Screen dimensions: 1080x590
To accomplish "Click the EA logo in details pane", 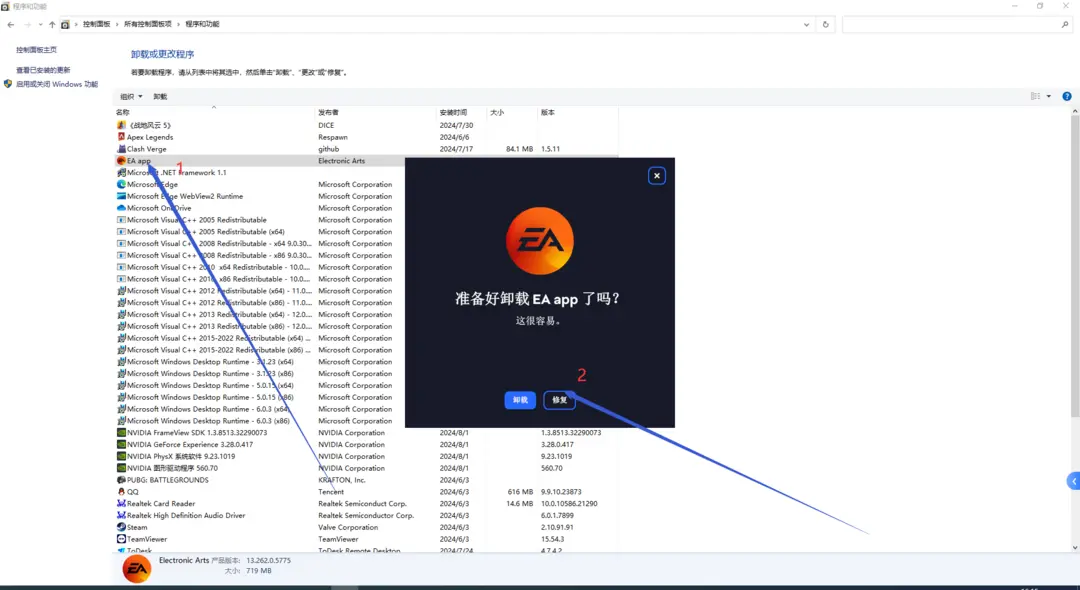I will point(136,569).
